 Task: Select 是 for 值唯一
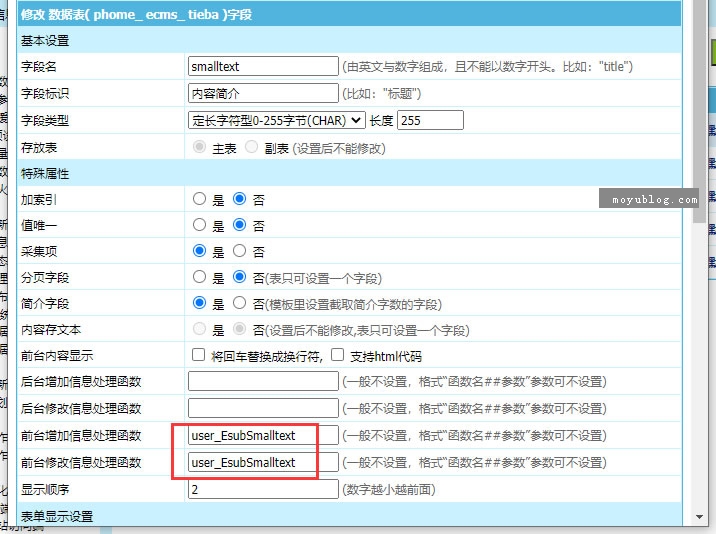200,225
